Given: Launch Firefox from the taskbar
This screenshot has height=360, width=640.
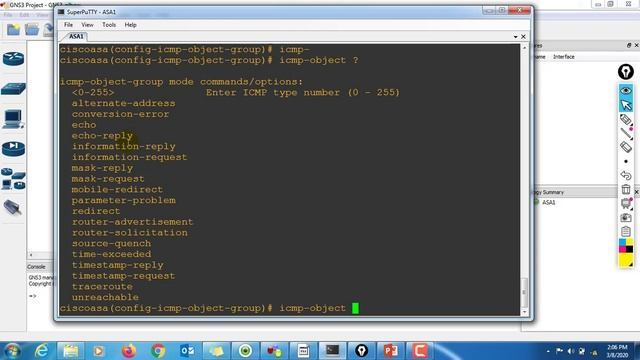Looking at the screenshot, I should (129, 351).
